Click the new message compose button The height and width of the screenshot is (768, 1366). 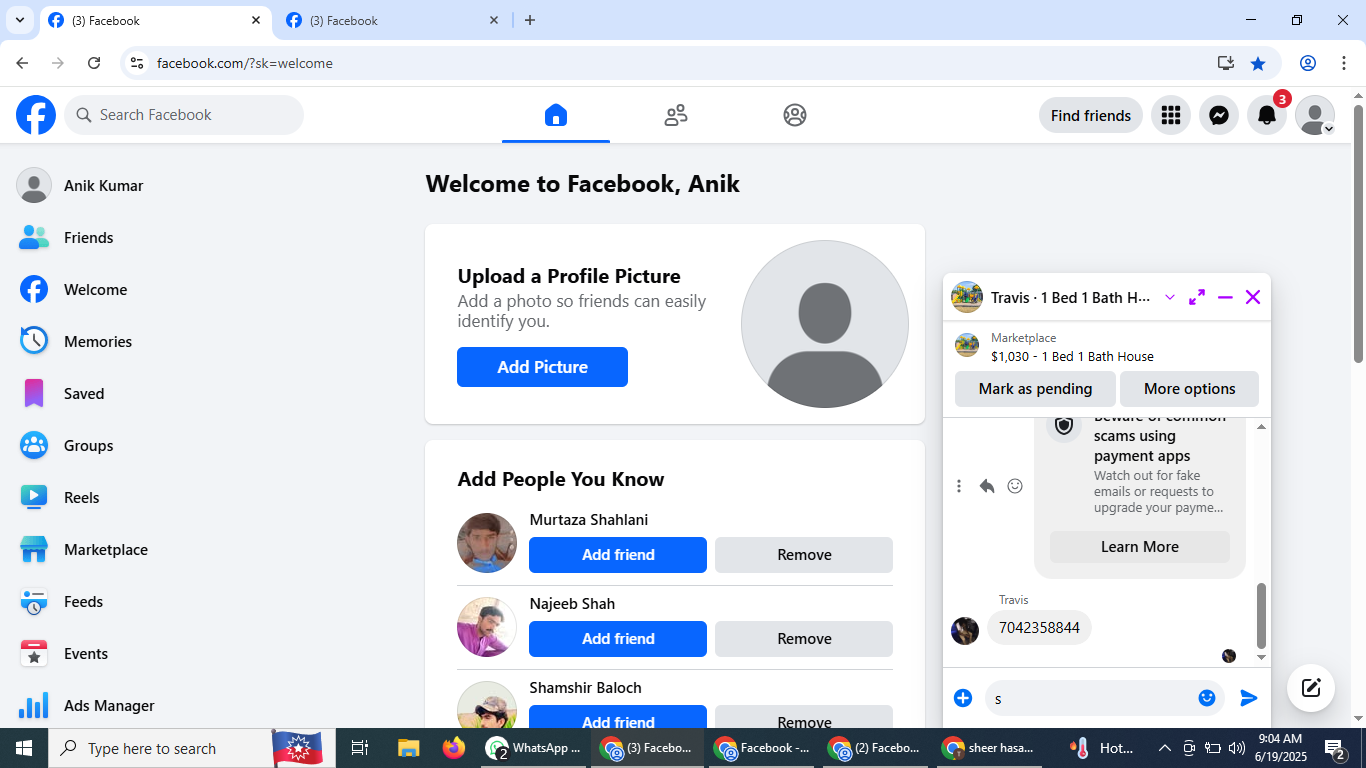pyautogui.click(x=1311, y=688)
